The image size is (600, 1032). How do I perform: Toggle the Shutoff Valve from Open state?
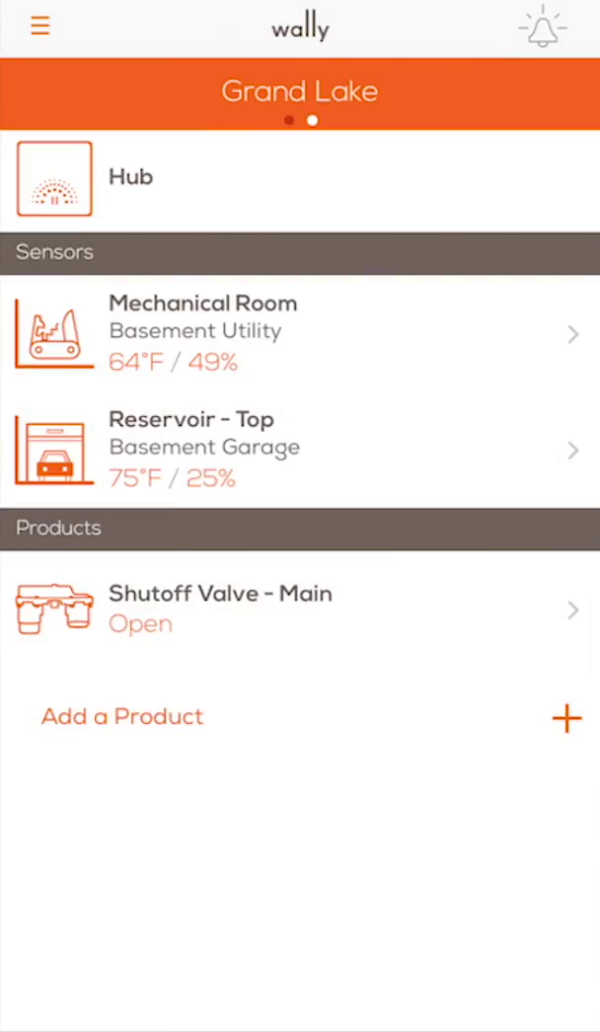[x=140, y=623]
